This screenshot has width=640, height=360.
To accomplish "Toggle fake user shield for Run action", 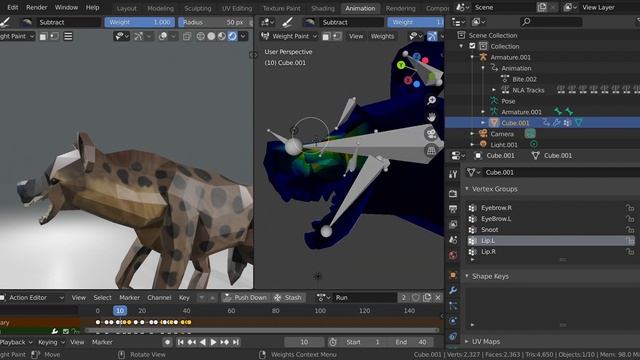I will coord(416,298).
